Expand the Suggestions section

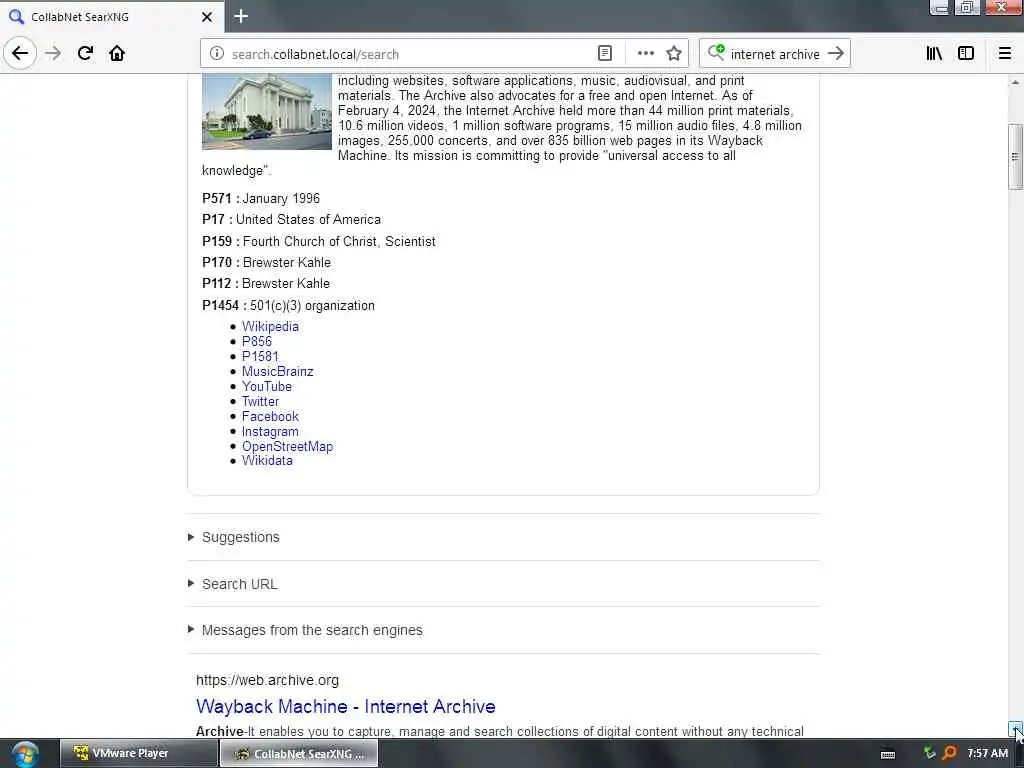click(240, 537)
